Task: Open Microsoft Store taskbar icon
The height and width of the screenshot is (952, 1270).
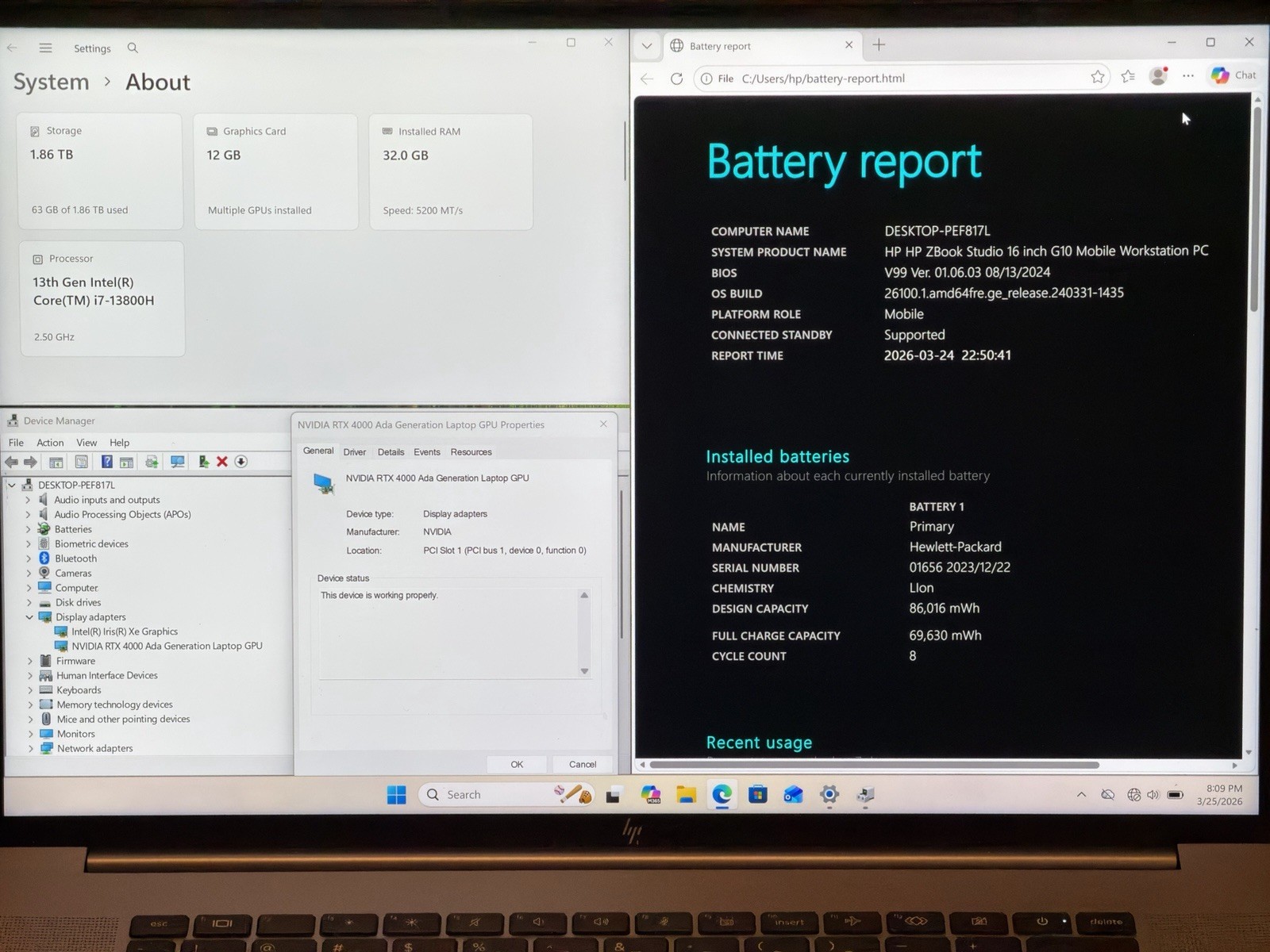Action: [758, 794]
